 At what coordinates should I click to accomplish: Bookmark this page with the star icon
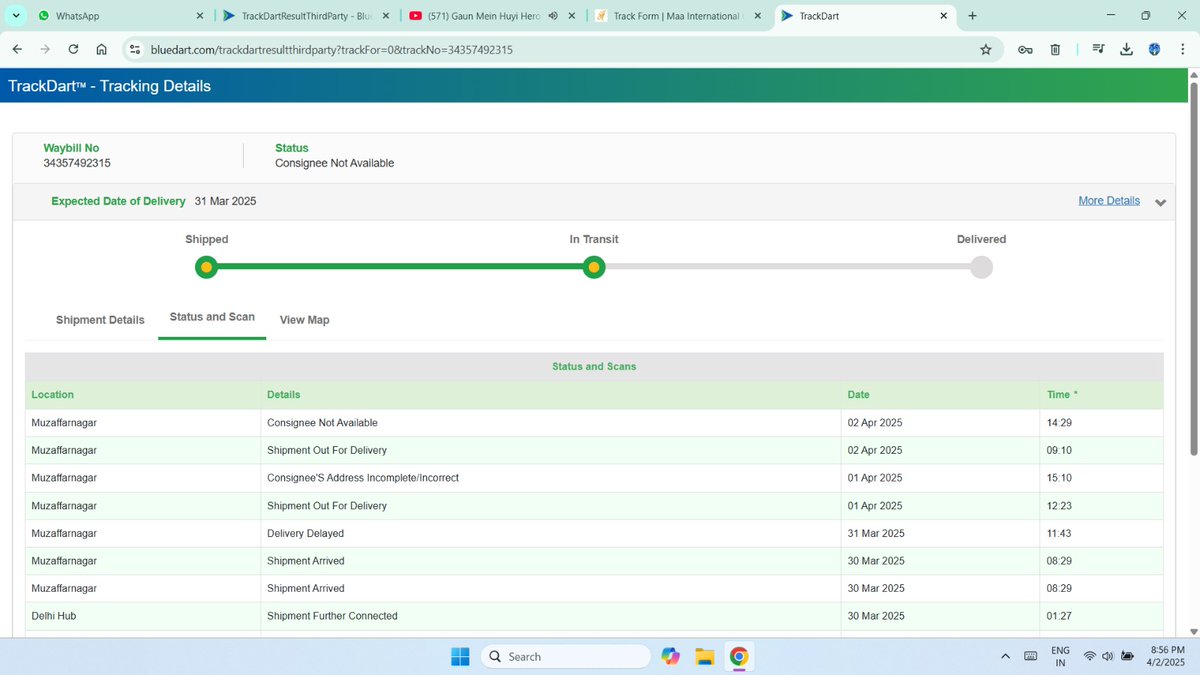click(985, 49)
